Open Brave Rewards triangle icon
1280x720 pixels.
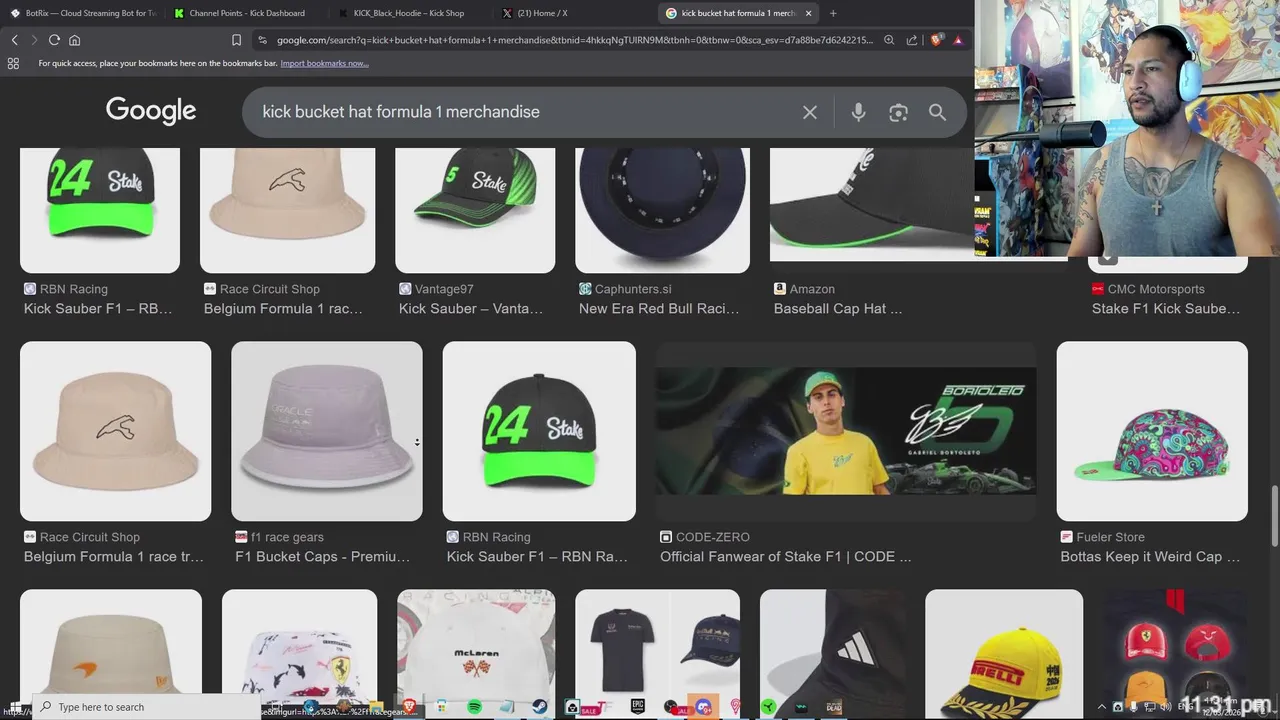point(958,40)
